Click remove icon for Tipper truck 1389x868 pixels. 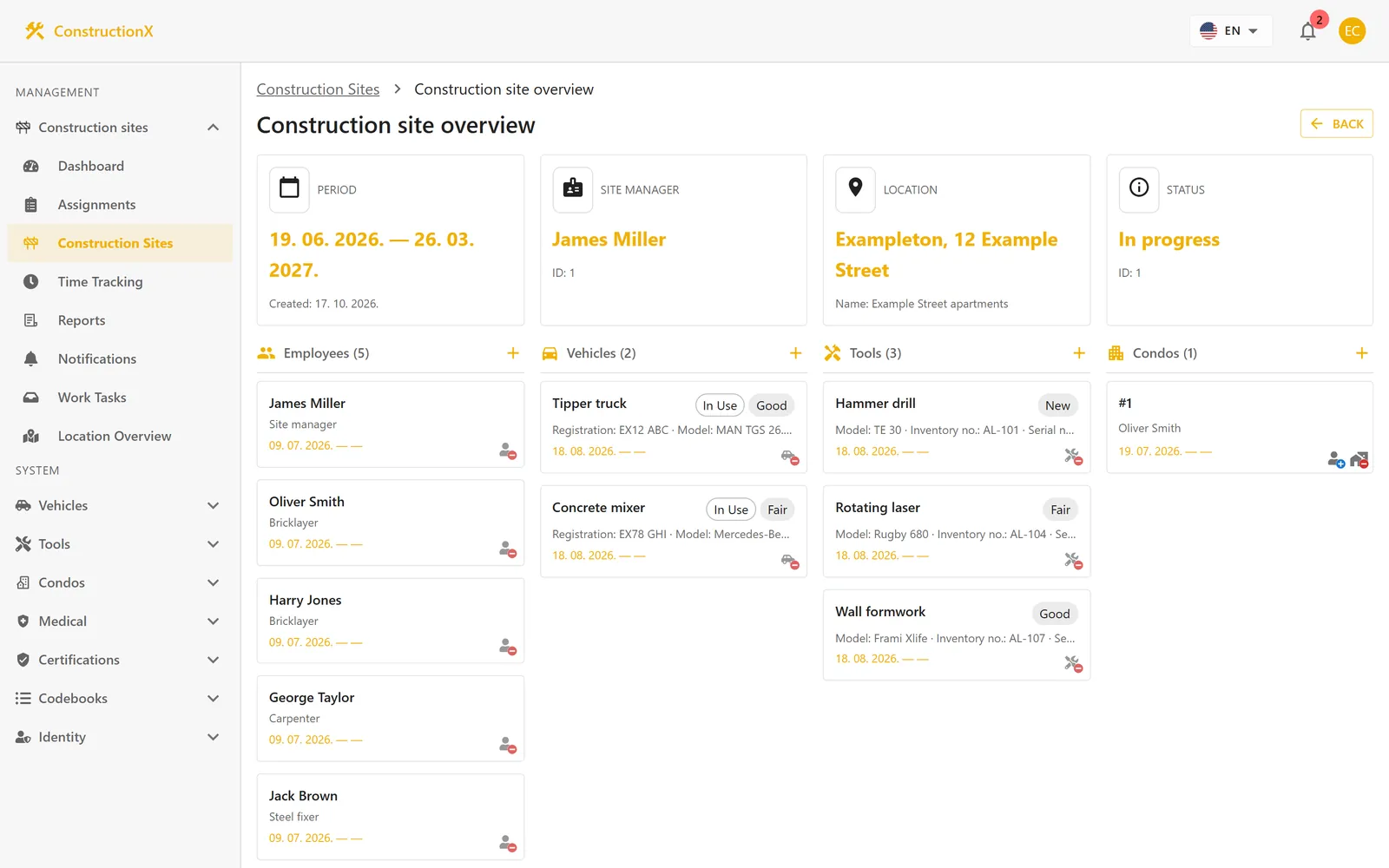(790, 457)
